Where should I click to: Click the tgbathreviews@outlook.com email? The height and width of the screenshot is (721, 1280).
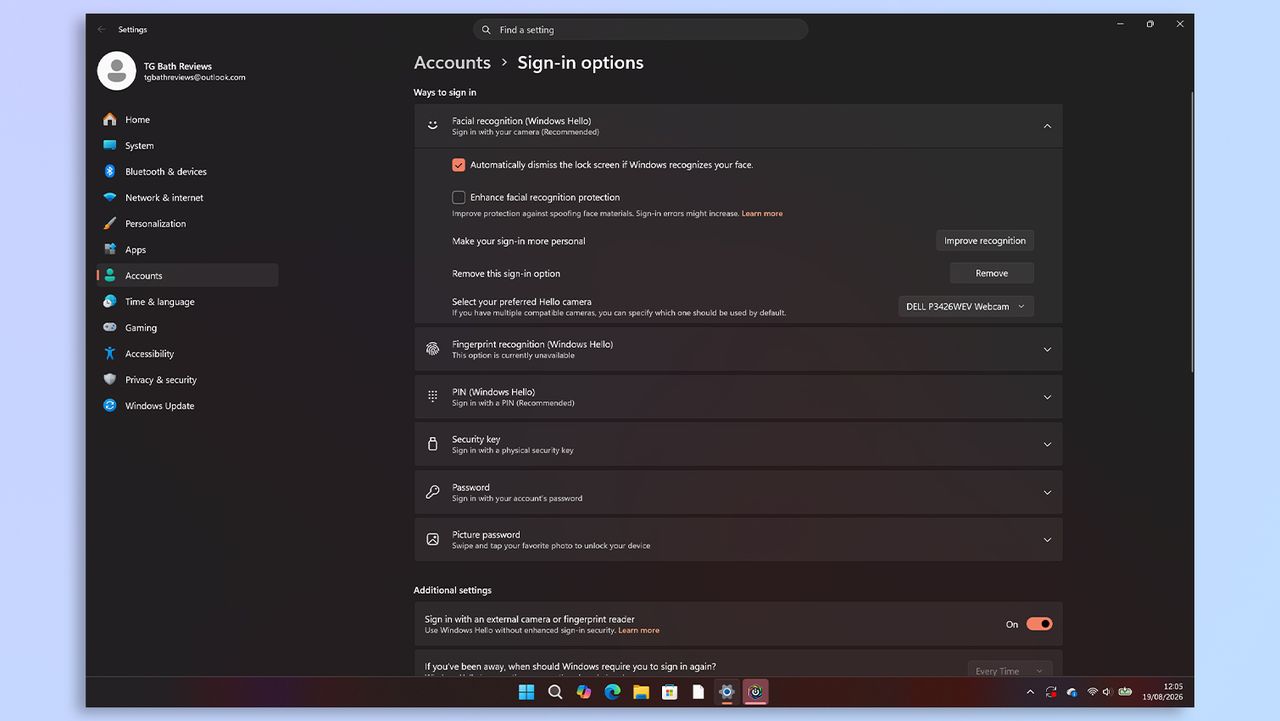194,77
